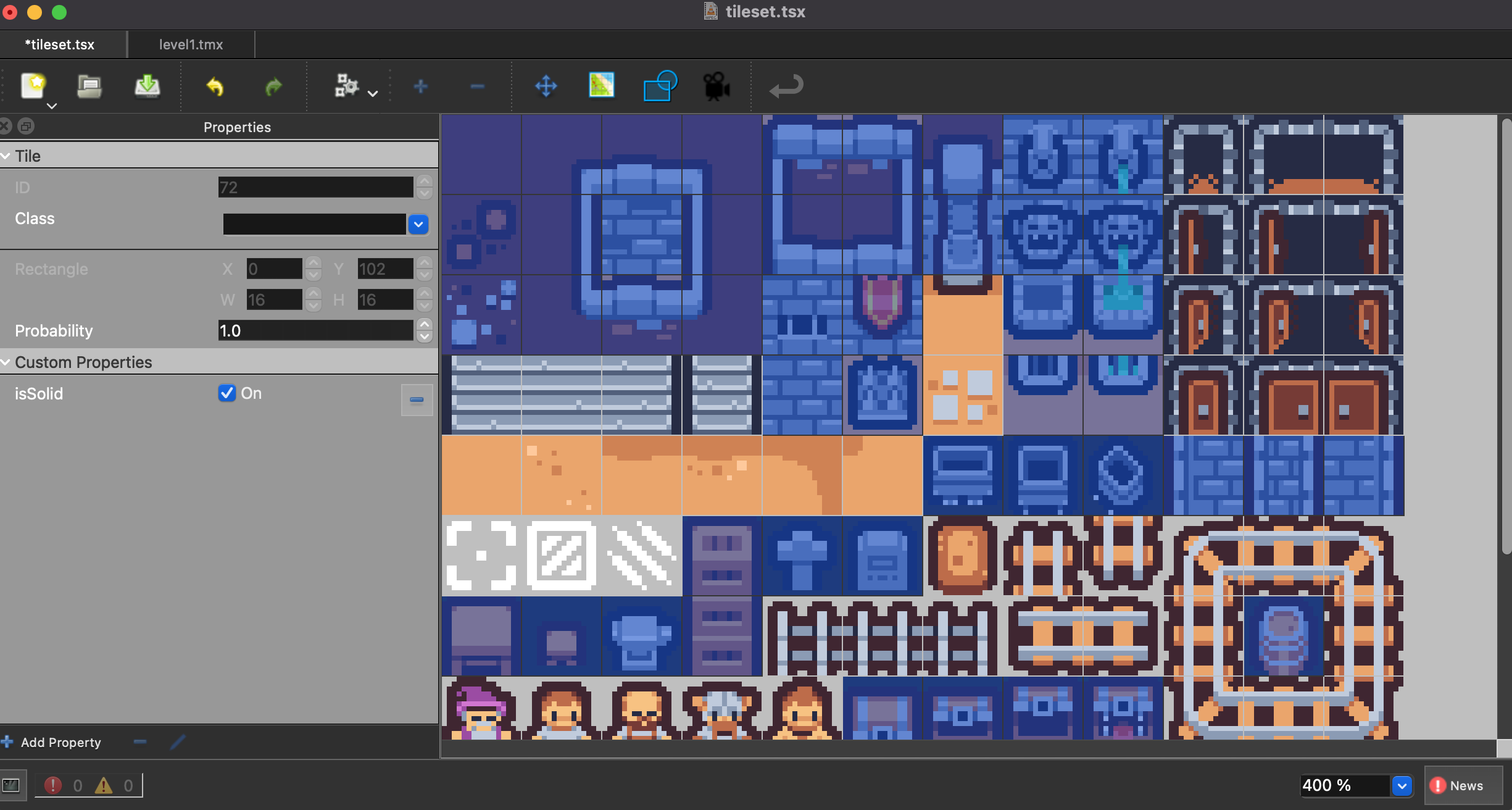Click the Rename Property pencil icon
1512x810 pixels.
pos(178,741)
